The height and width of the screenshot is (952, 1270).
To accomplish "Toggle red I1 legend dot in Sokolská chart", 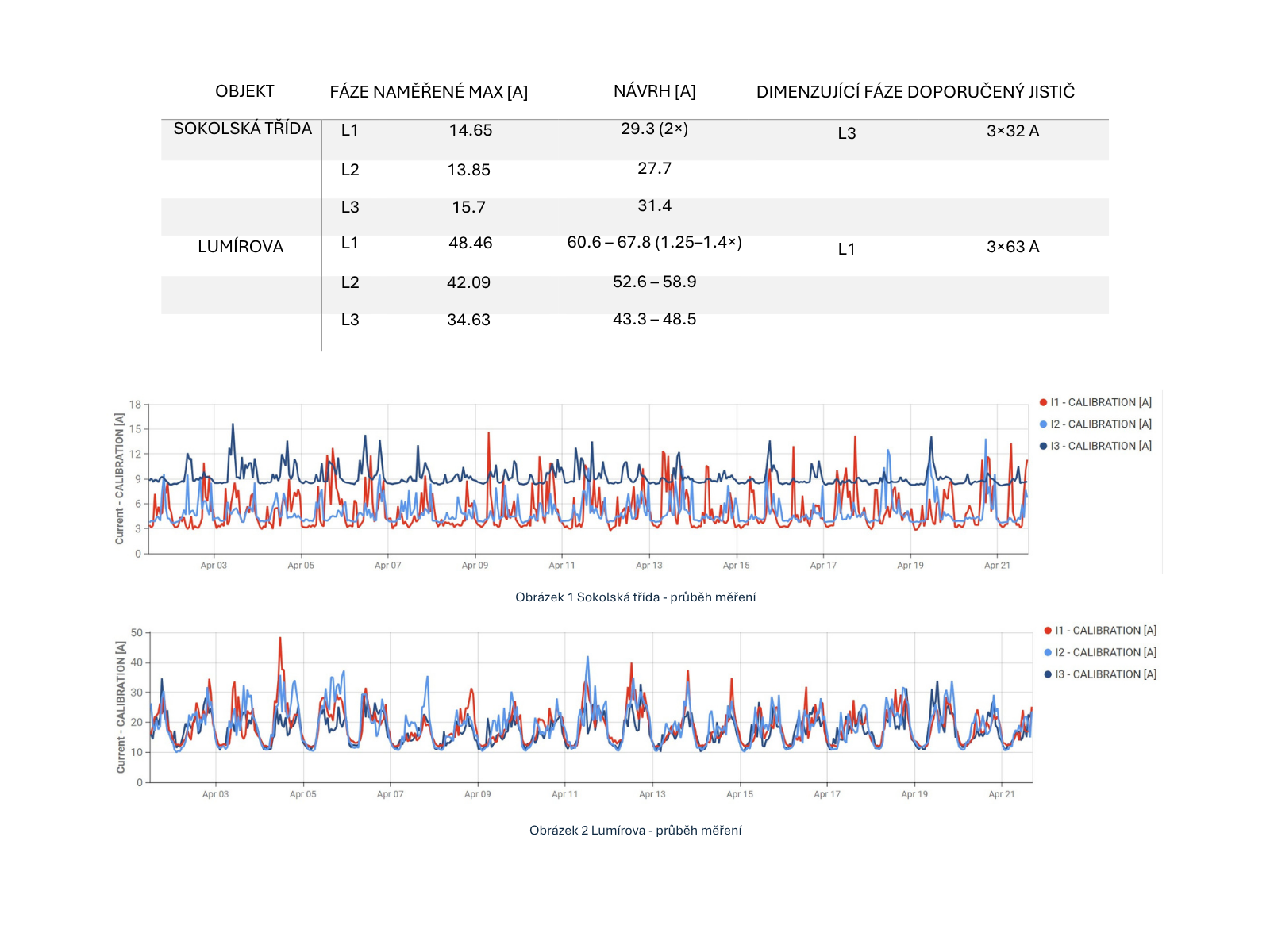I will [x=1044, y=403].
